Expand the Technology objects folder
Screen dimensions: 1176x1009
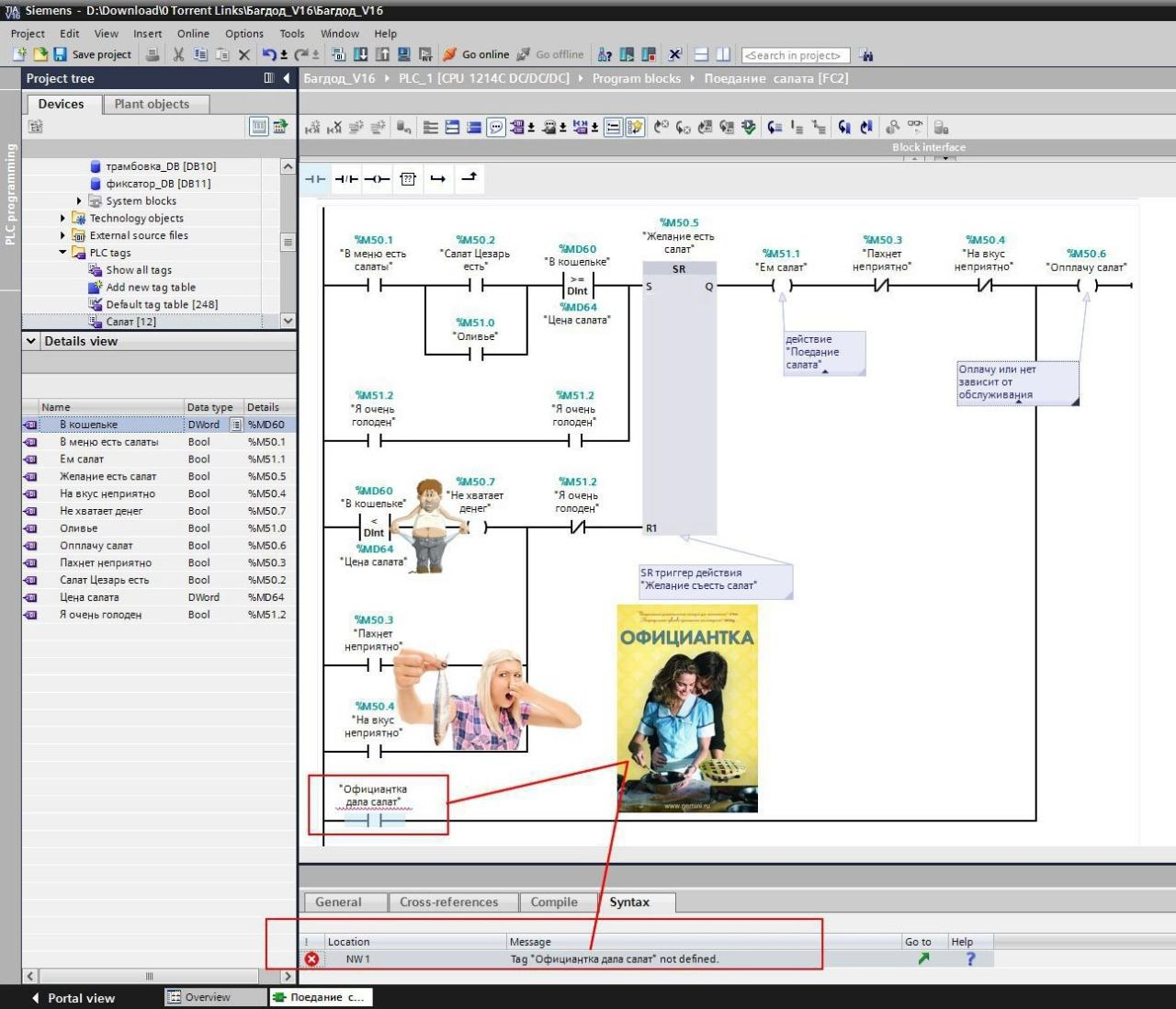62,219
